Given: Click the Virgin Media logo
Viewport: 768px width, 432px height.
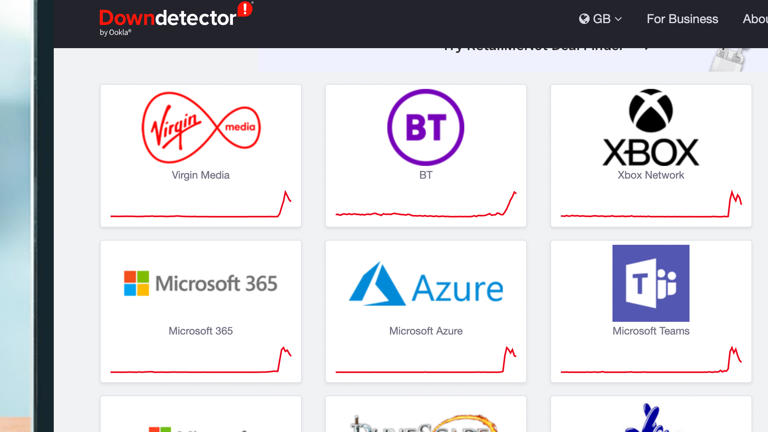Looking at the screenshot, I should pyautogui.click(x=201, y=127).
